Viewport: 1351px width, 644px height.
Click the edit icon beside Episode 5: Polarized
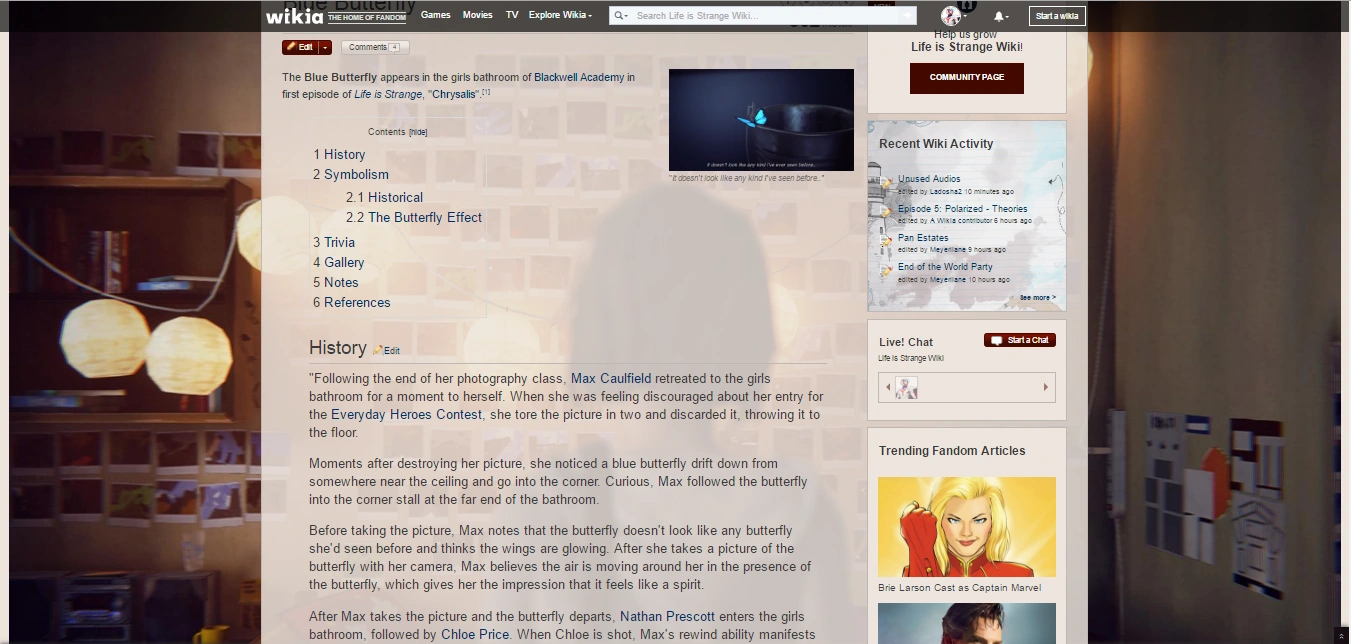point(886,213)
